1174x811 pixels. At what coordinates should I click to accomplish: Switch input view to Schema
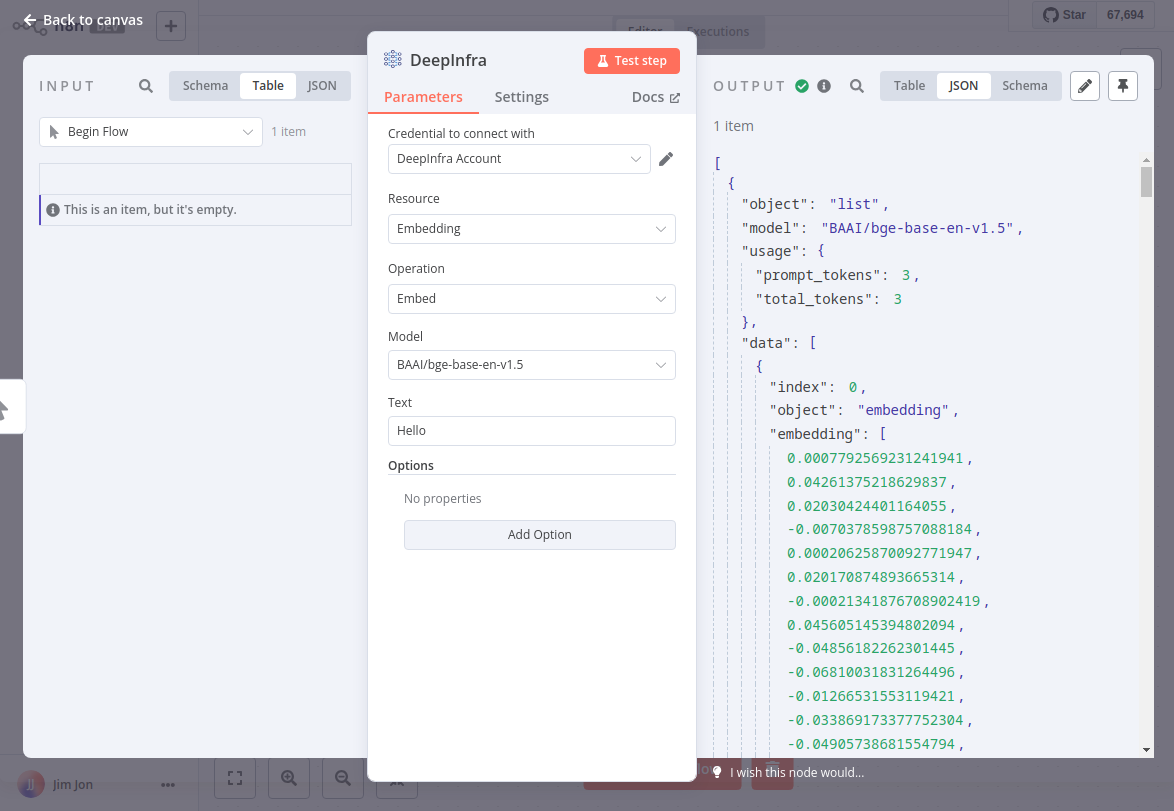point(205,86)
